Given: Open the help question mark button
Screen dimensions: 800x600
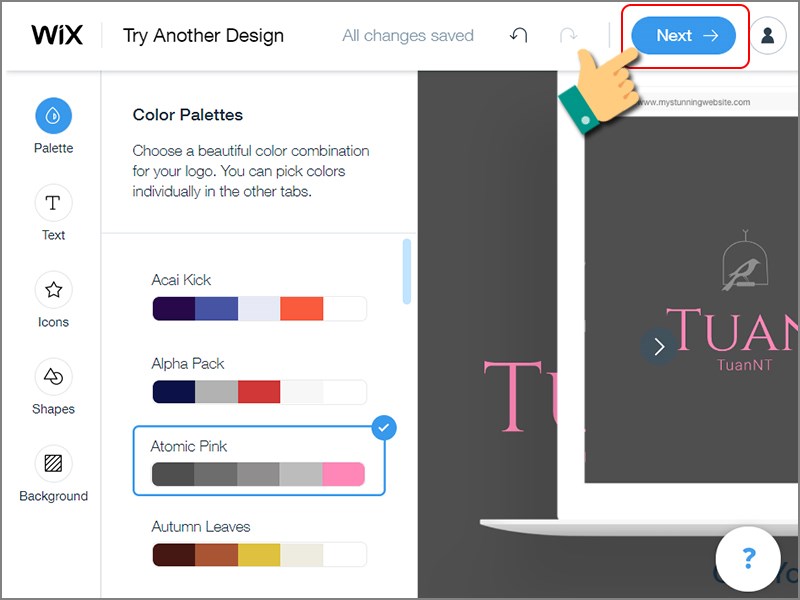Looking at the screenshot, I should pos(748,558).
